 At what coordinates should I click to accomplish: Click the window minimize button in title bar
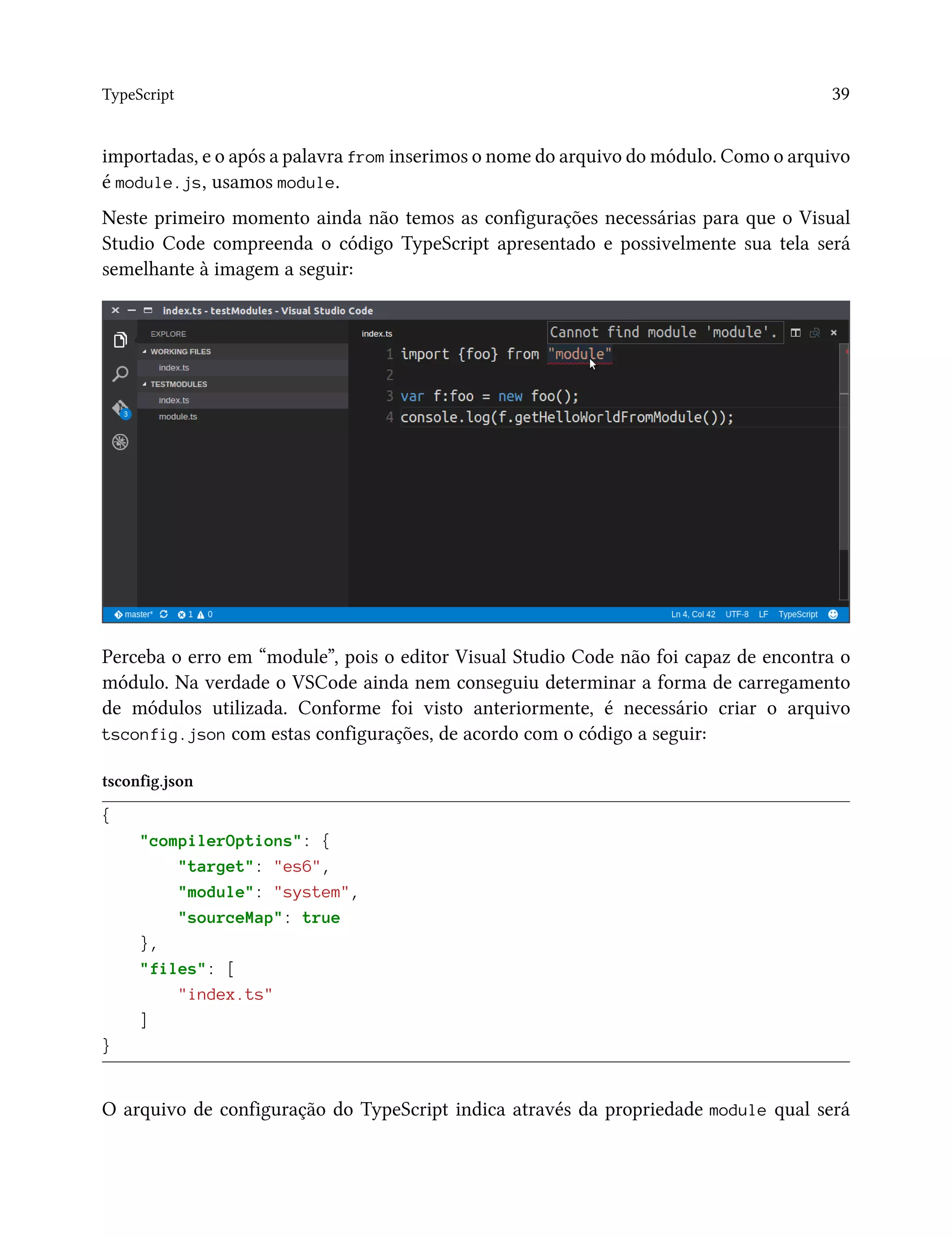point(132,310)
